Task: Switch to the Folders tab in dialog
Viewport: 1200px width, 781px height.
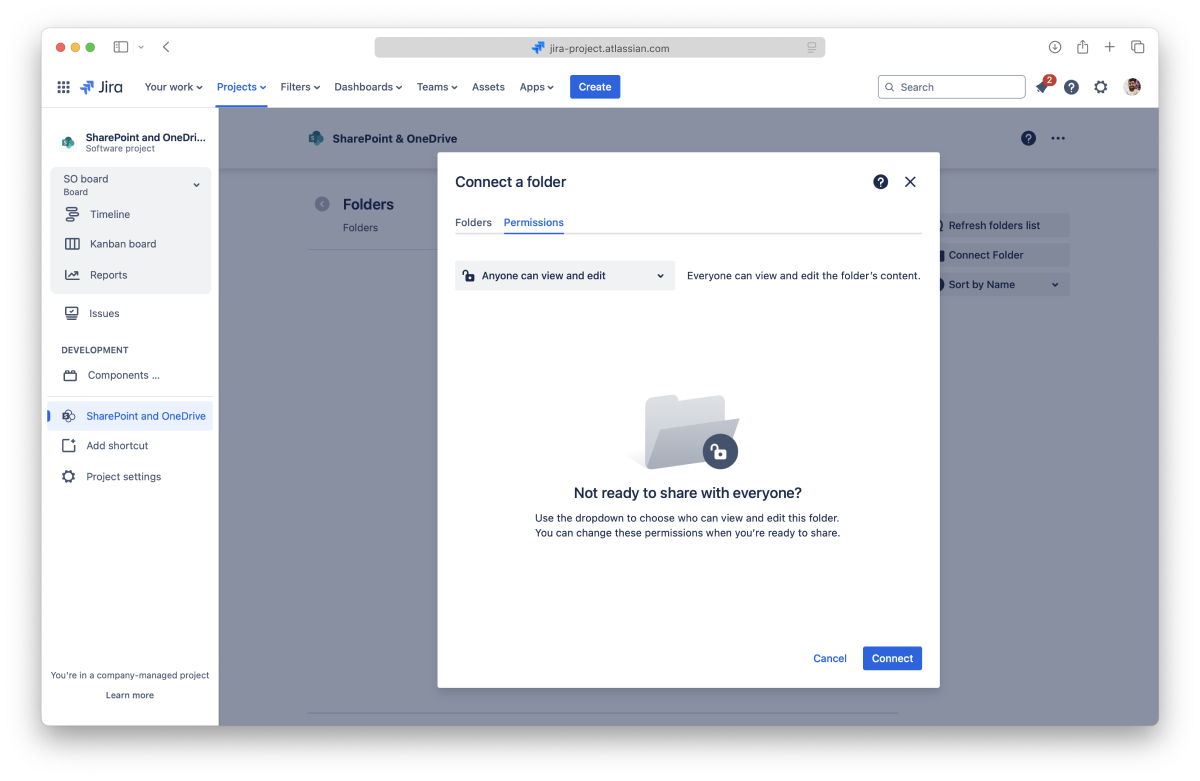Action: (473, 222)
